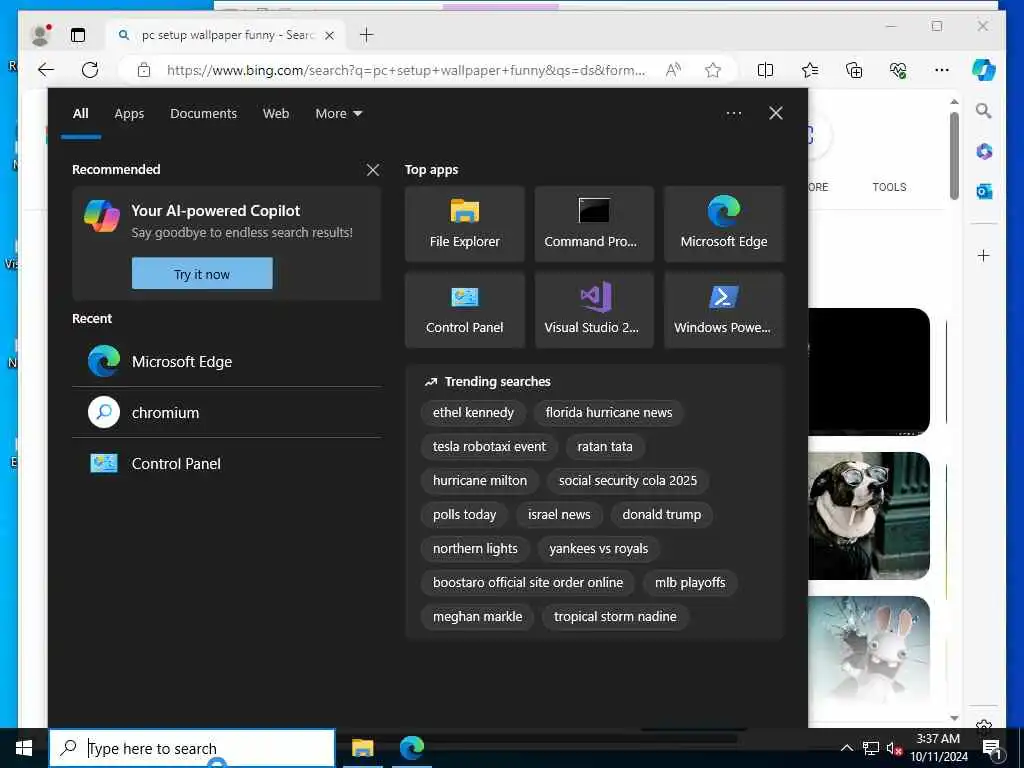Click Read aloud icon in address bar

(x=673, y=70)
